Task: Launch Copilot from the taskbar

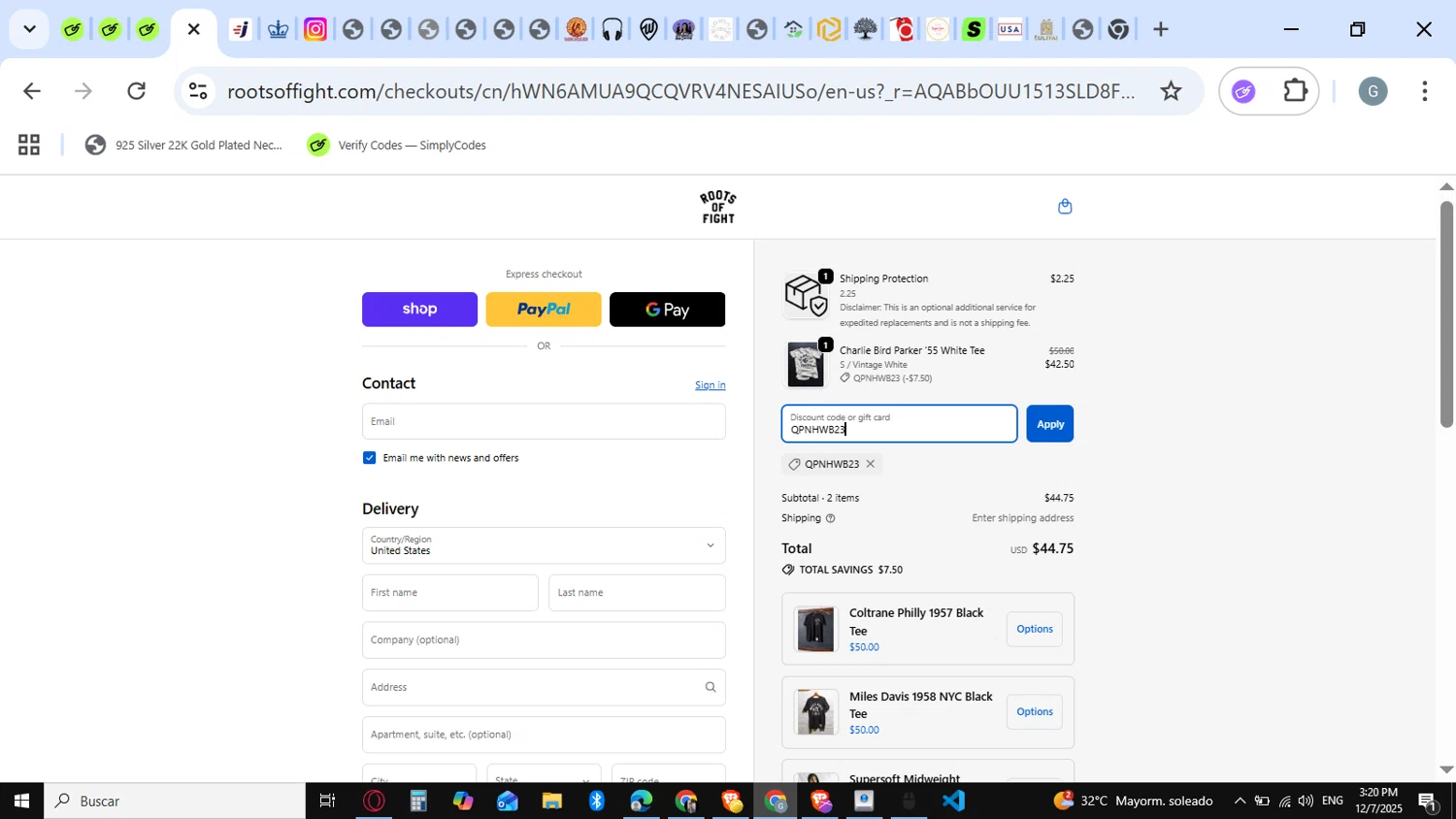Action: tap(463, 801)
